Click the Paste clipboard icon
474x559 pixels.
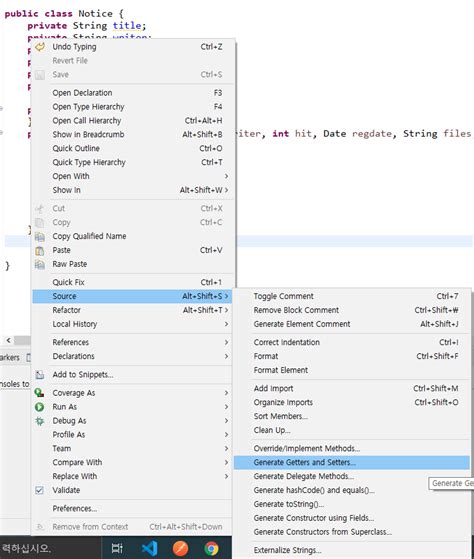point(40,251)
